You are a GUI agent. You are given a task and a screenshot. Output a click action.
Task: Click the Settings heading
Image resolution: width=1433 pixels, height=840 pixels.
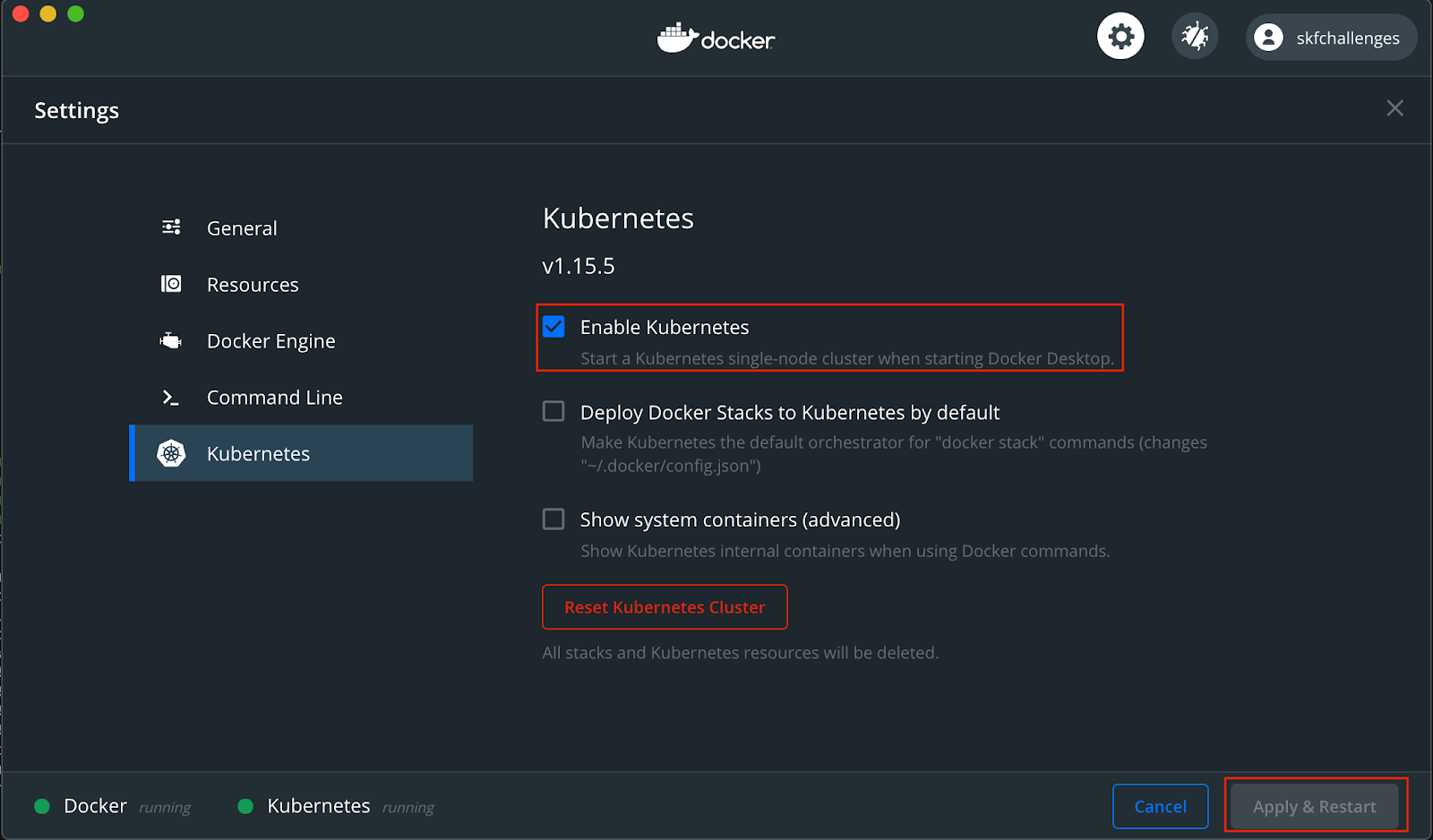click(x=77, y=111)
